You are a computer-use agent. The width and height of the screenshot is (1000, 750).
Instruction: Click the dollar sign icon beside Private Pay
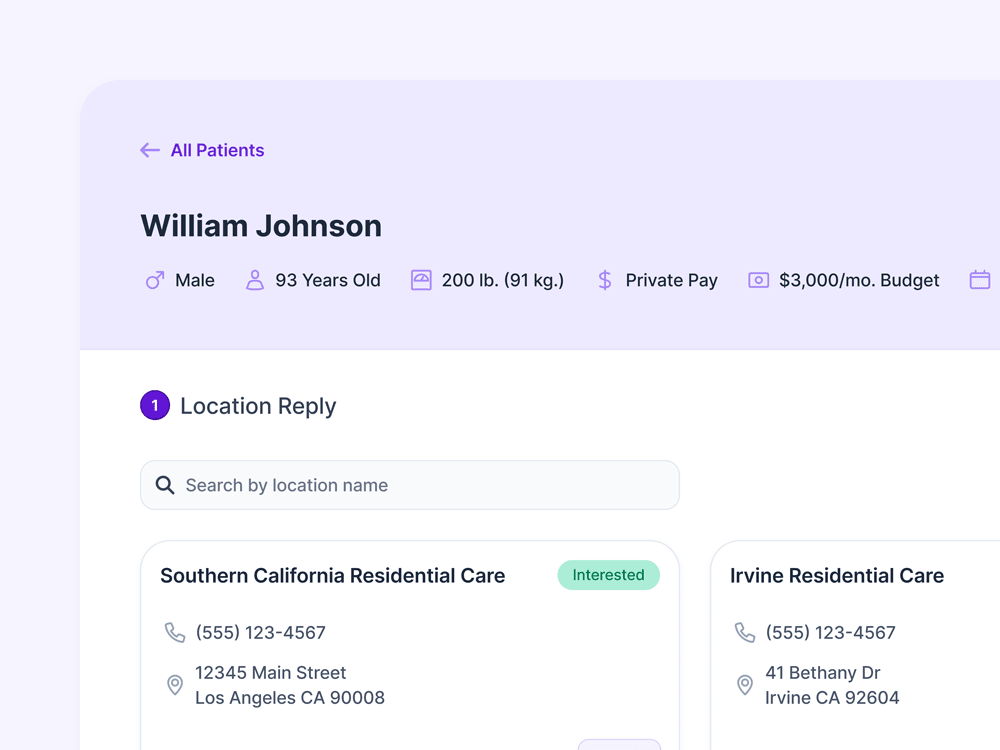point(605,280)
